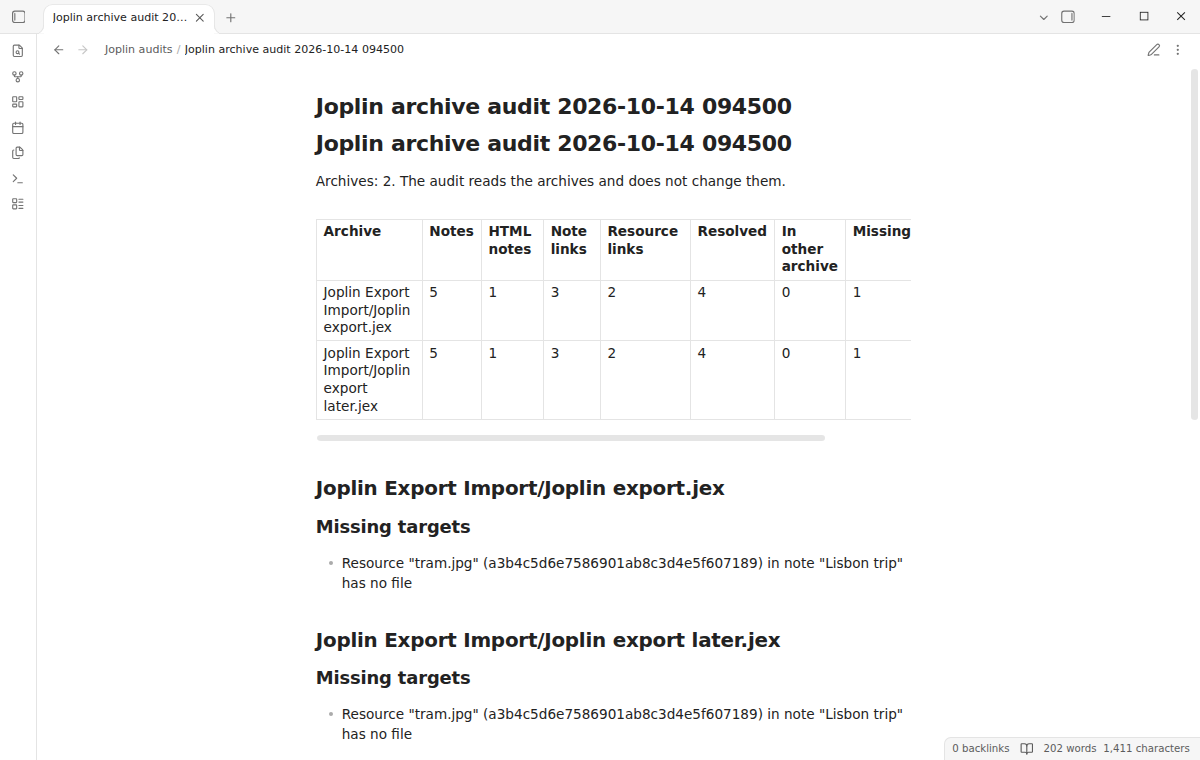The height and width of the screenshot is (760, 1200).
Task: Maximize the Obsidian window
Action: click(1144, 17)
